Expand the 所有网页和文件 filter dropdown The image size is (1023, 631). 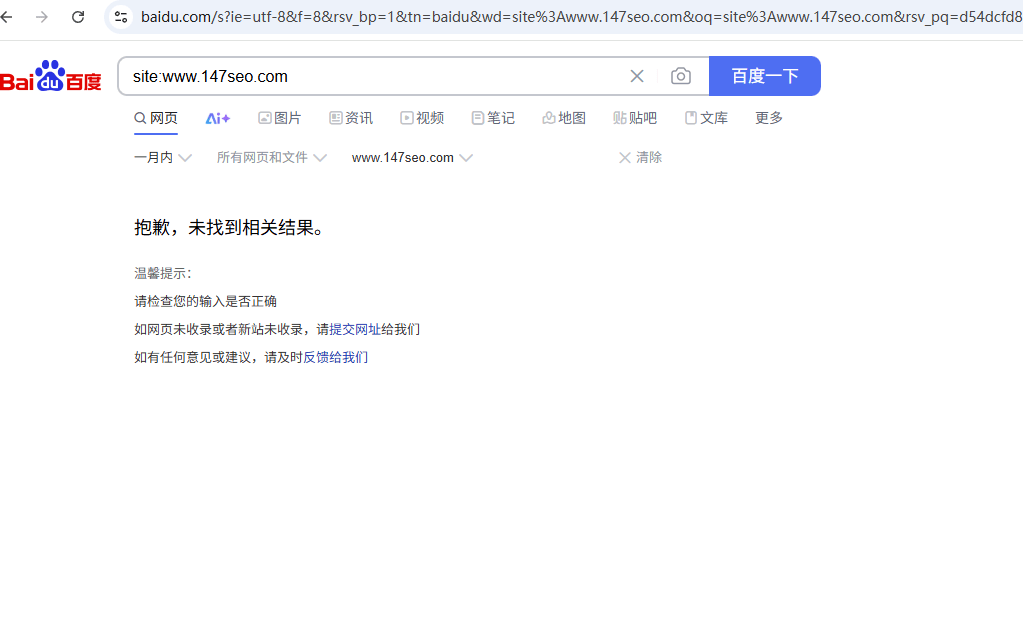click(x=271, y=157)
